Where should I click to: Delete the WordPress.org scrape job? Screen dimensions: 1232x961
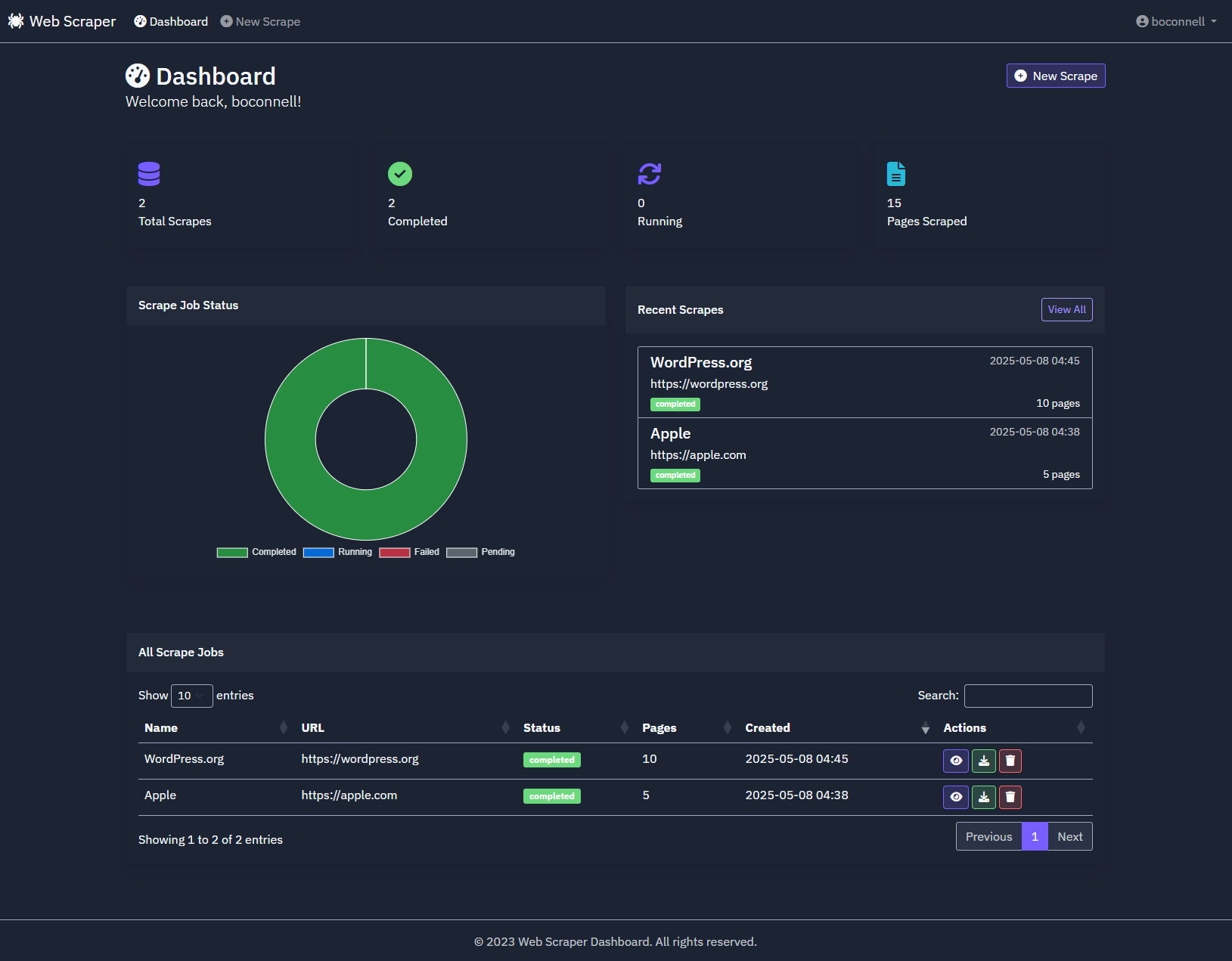[x=1010, y=761]
